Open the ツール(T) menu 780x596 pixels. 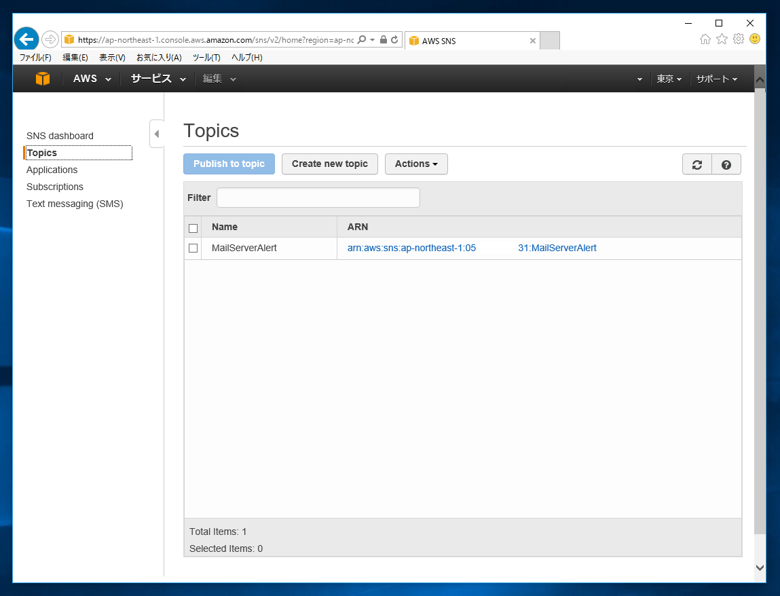[206, 58]
